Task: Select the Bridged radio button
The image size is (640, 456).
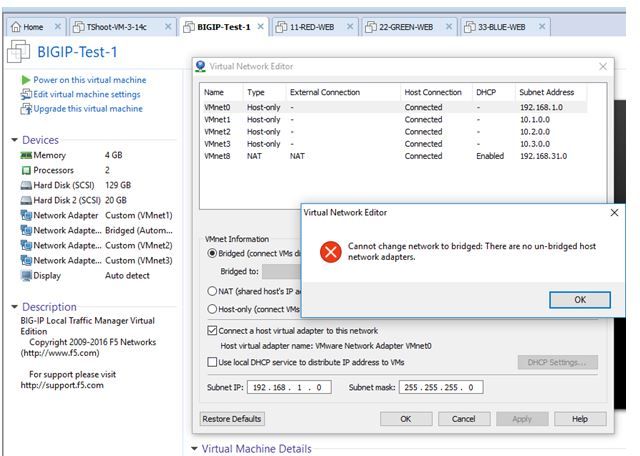Action: 211,253
